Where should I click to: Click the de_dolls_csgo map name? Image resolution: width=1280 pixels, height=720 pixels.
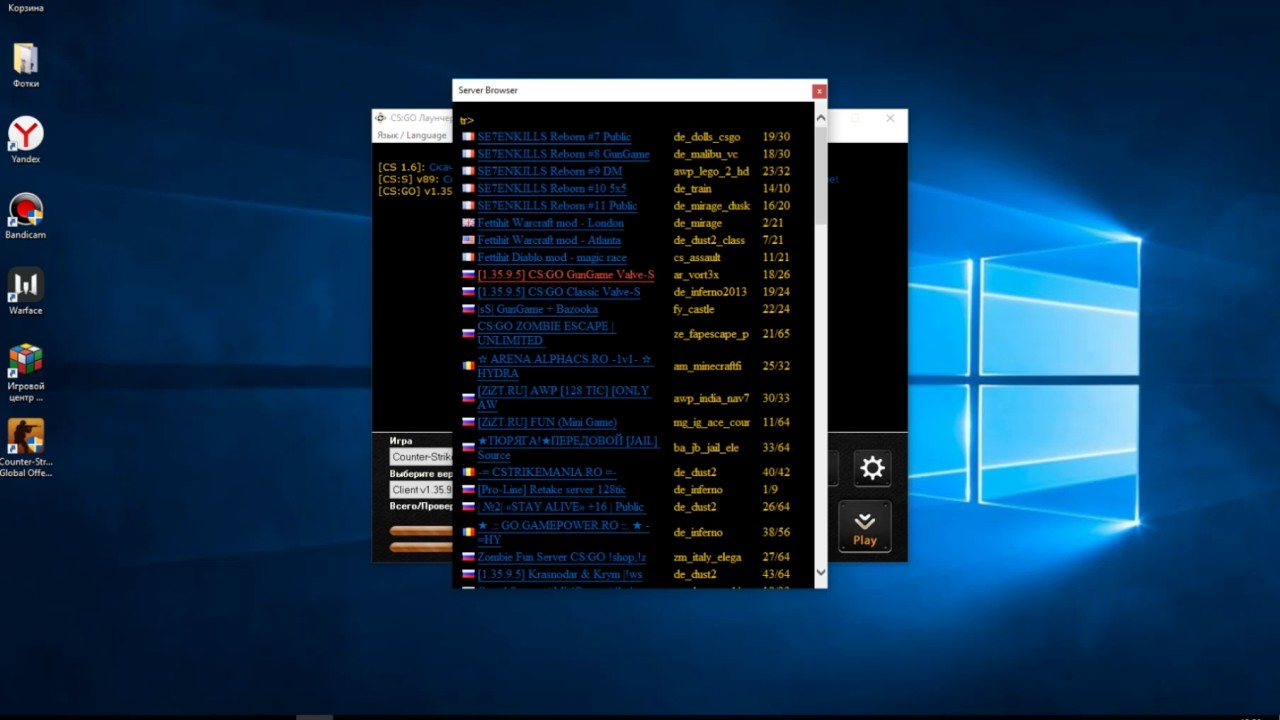coord(707,137)
